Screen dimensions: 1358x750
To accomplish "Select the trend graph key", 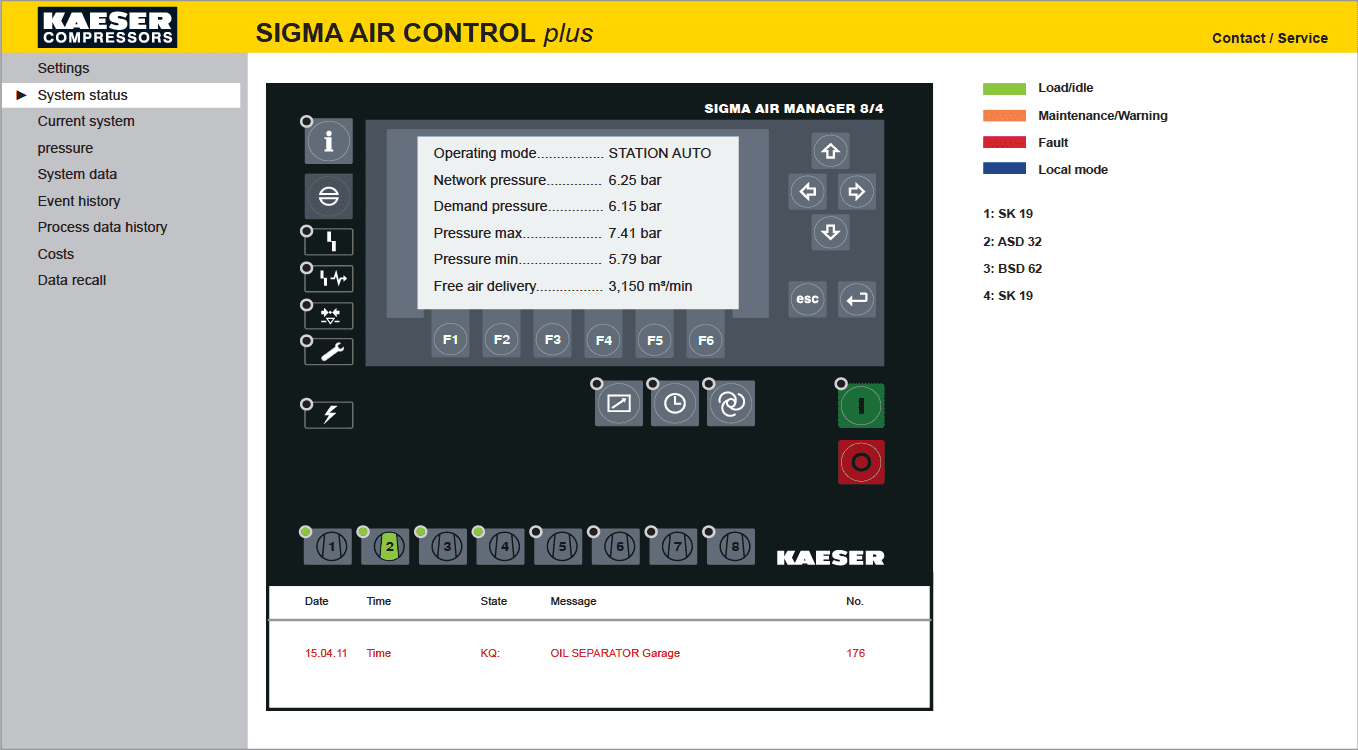I will (618, 402).
